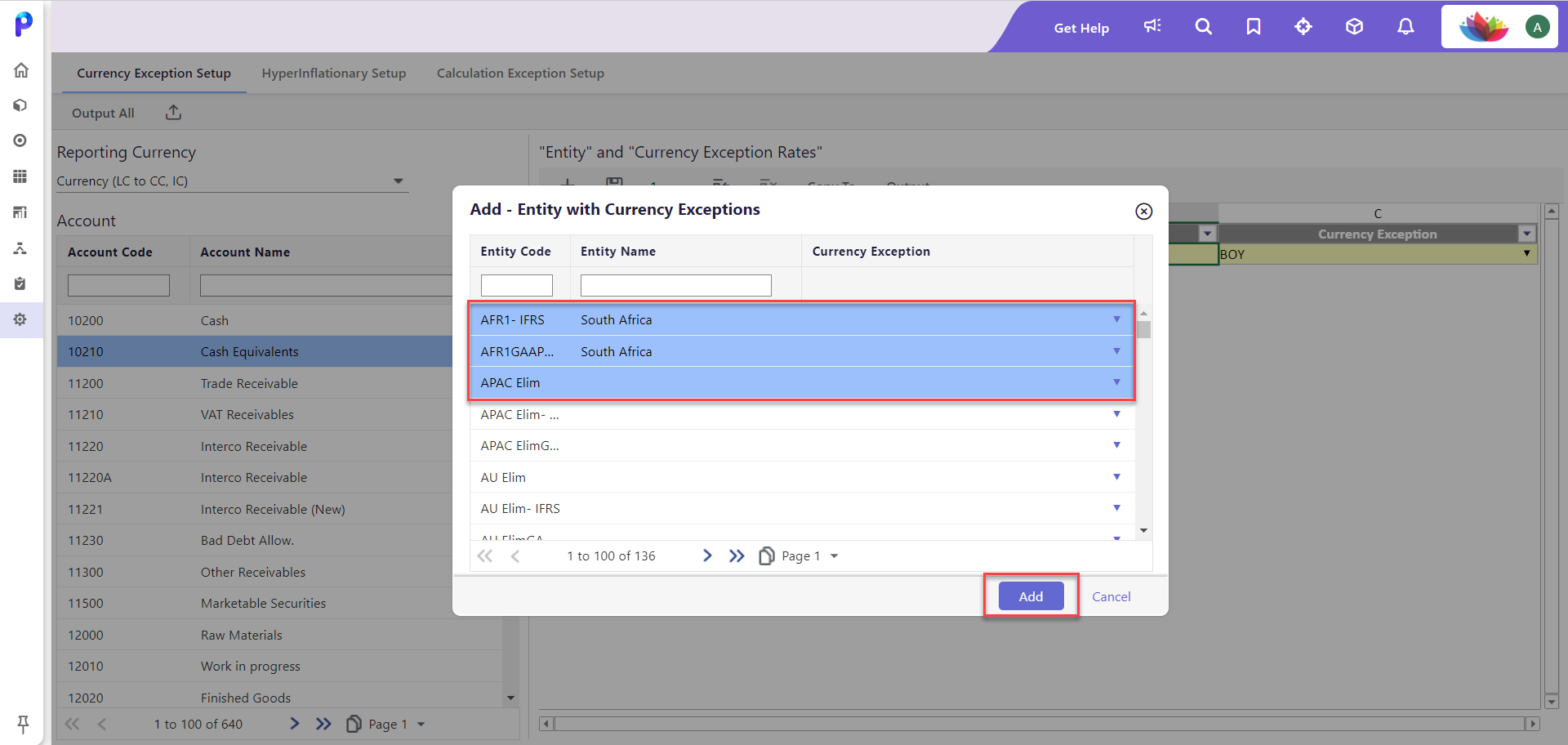The width and height of the screenshot is (1568, 745).
Task: Go to next page in Account list pager
Action: tap(295, 724)
